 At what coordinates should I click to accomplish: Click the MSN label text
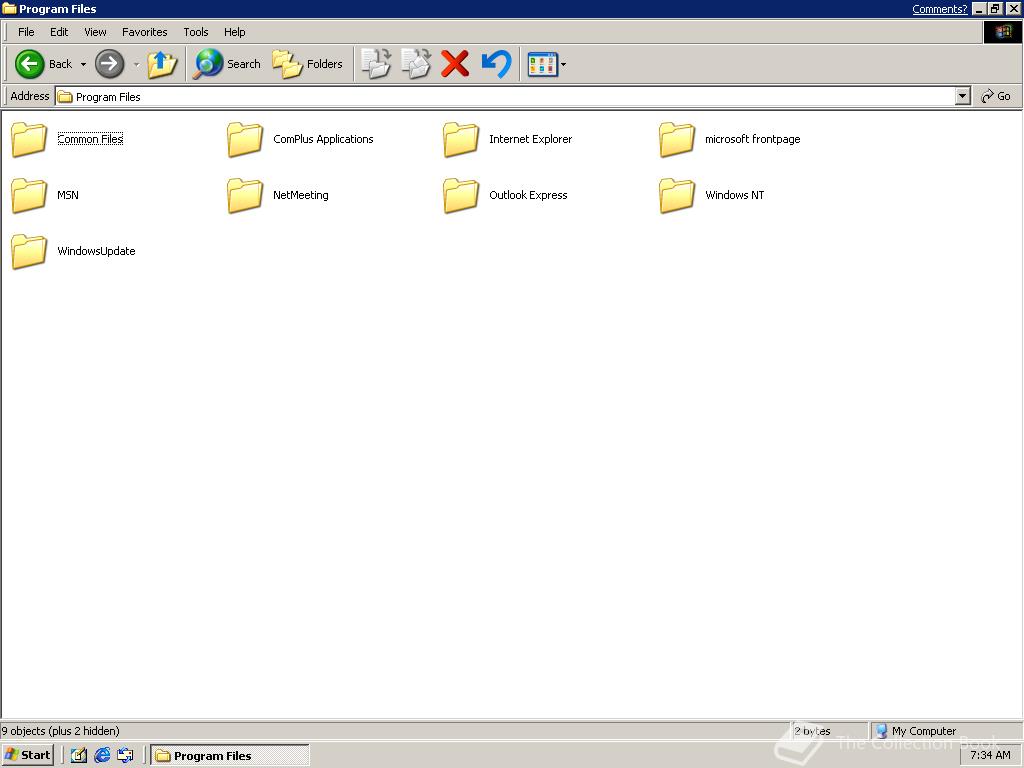pos(68,195)
